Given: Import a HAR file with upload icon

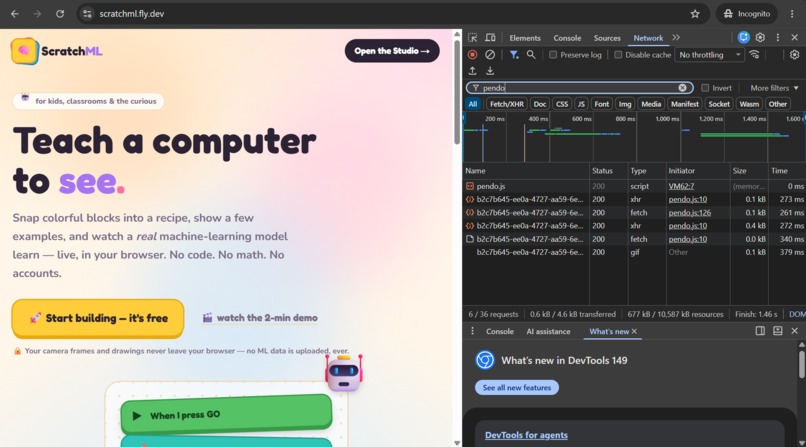Looking at the screenshot, I should coord(472,71).
